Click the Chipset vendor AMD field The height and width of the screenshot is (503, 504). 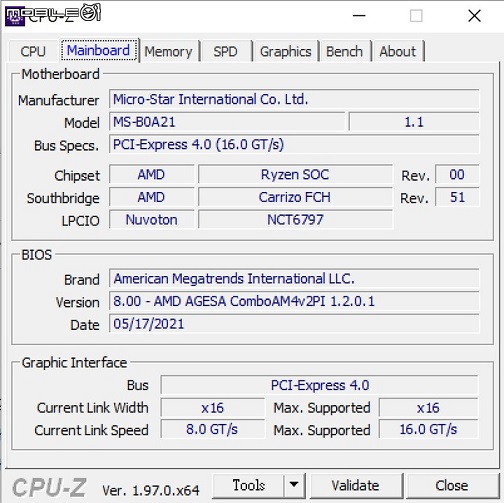152,174
